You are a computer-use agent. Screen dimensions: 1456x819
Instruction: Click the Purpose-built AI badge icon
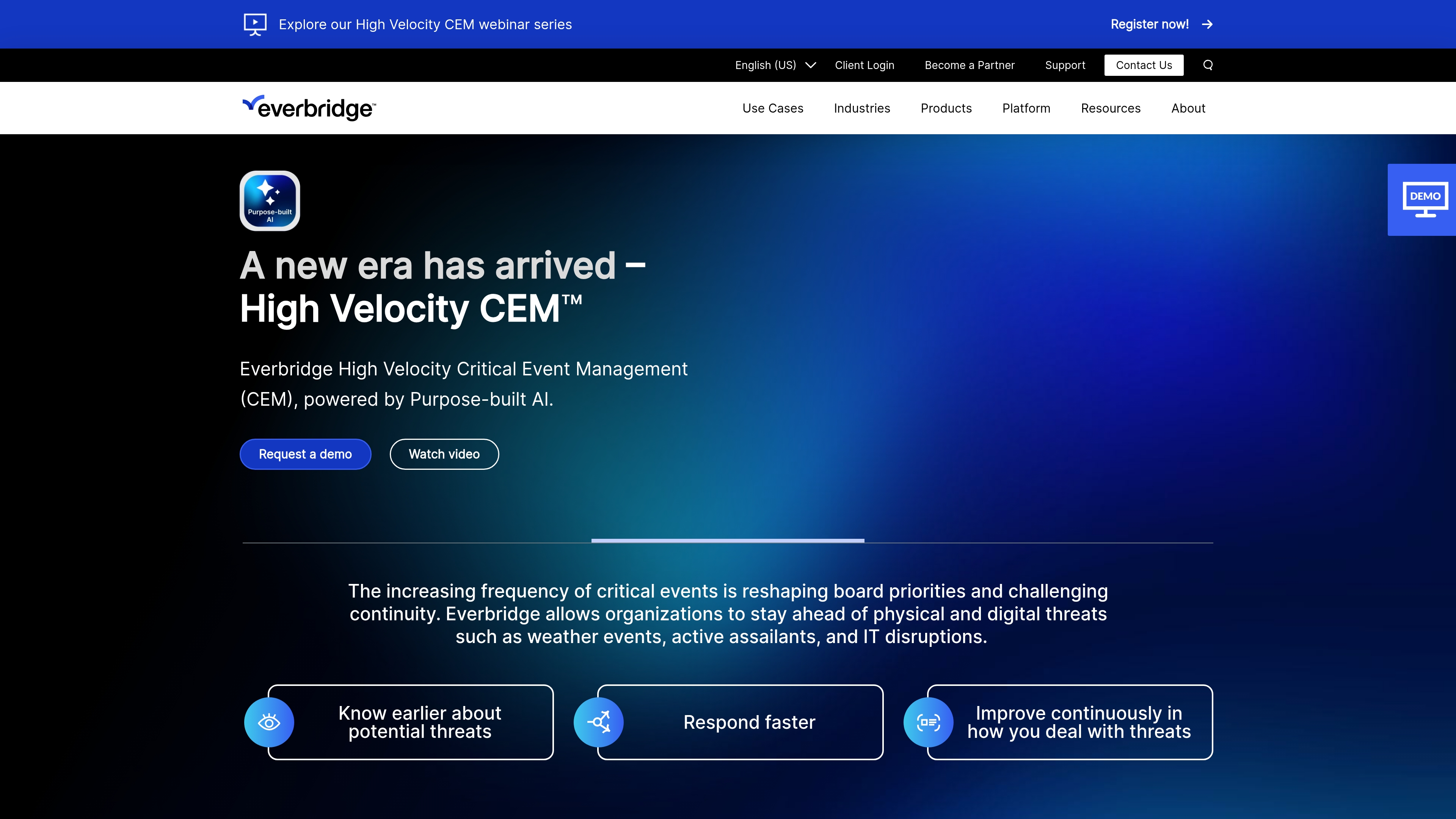[x=270, y=201]
